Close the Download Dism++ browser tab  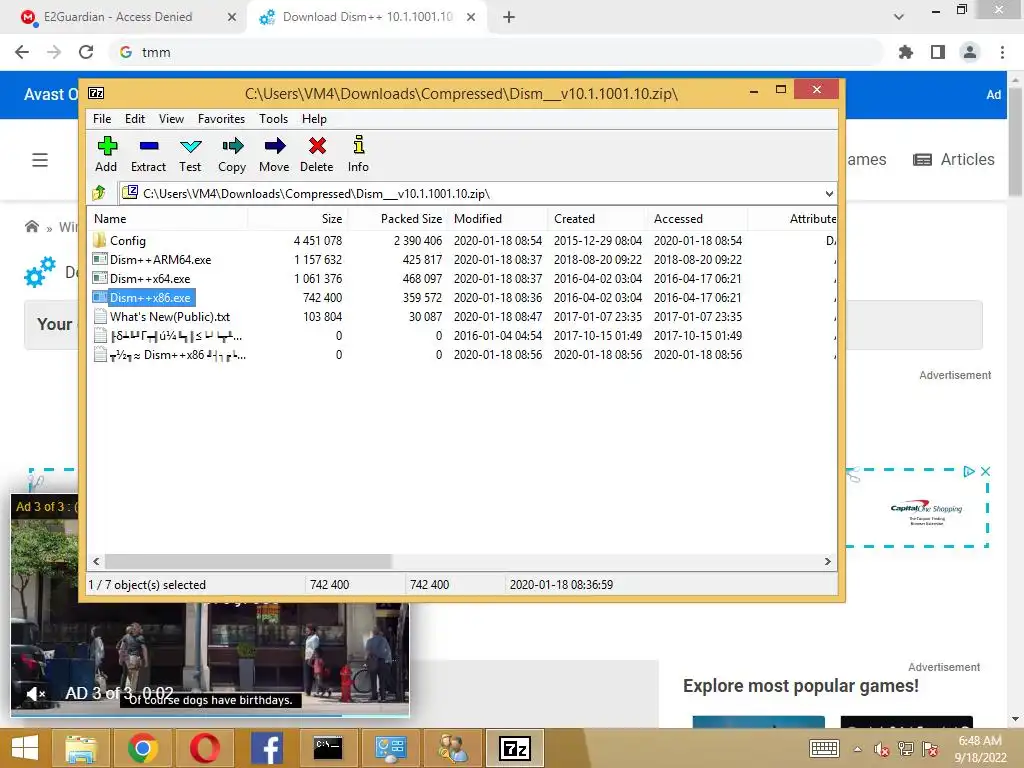coord(471,17)
